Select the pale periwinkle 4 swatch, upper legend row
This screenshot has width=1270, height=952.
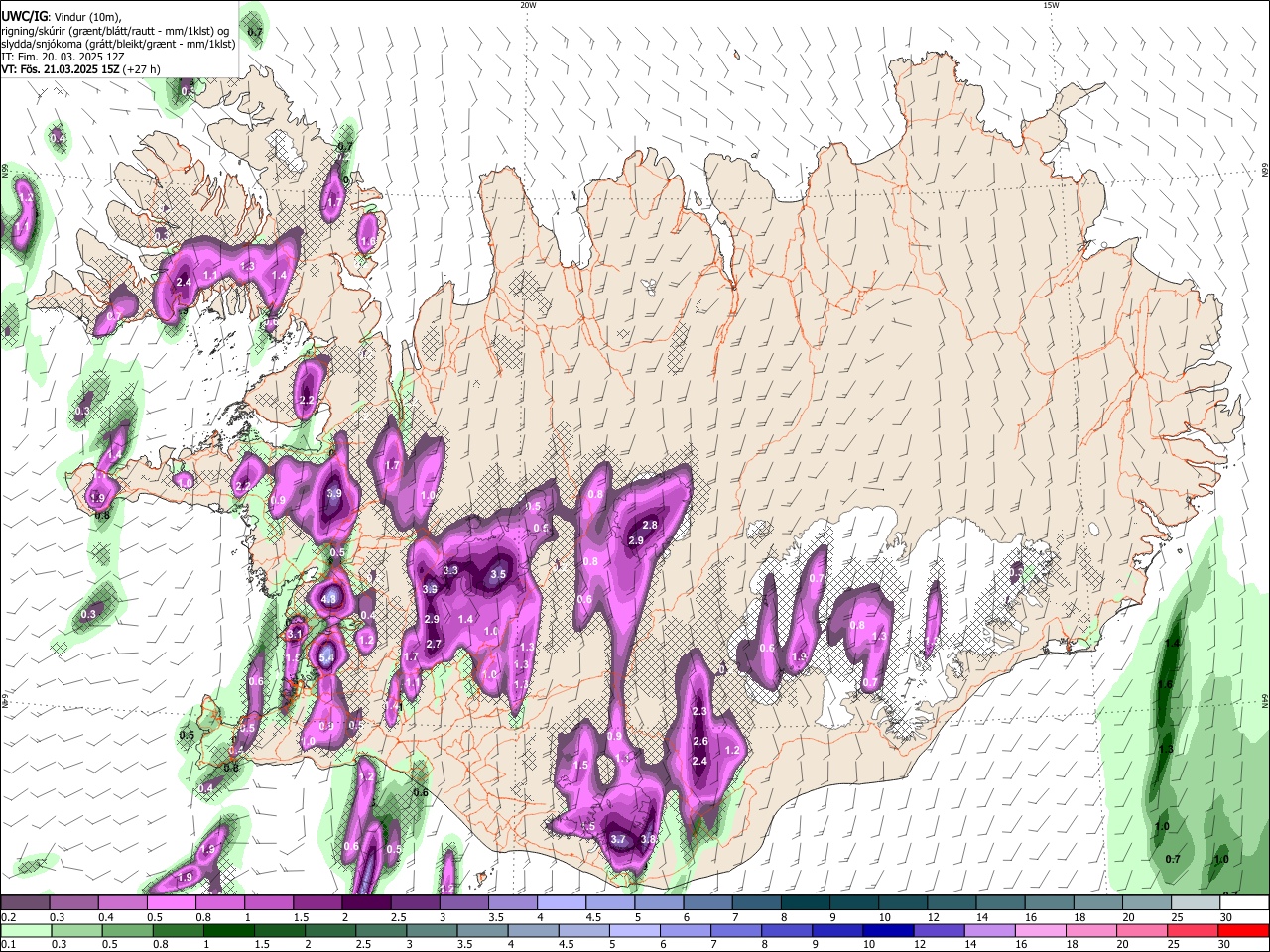click(x=562, y=903)
